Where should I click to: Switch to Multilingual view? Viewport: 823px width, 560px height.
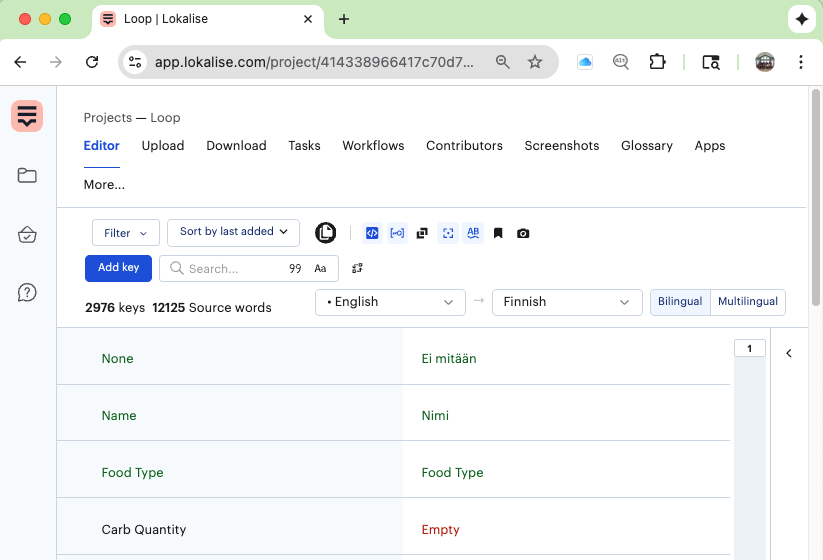[747, 302]
